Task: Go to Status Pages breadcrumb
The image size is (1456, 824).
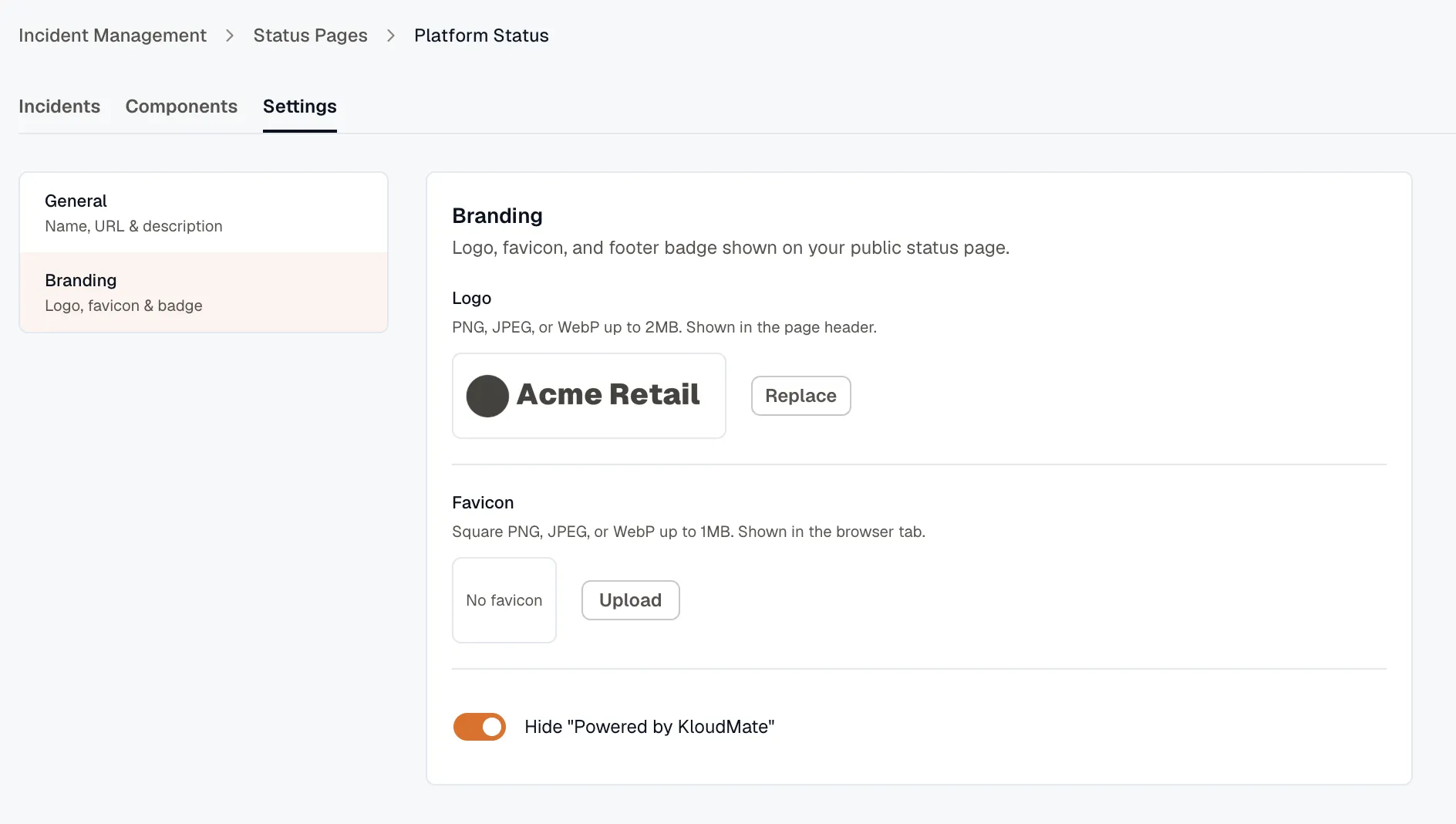Action: (310, 35)
